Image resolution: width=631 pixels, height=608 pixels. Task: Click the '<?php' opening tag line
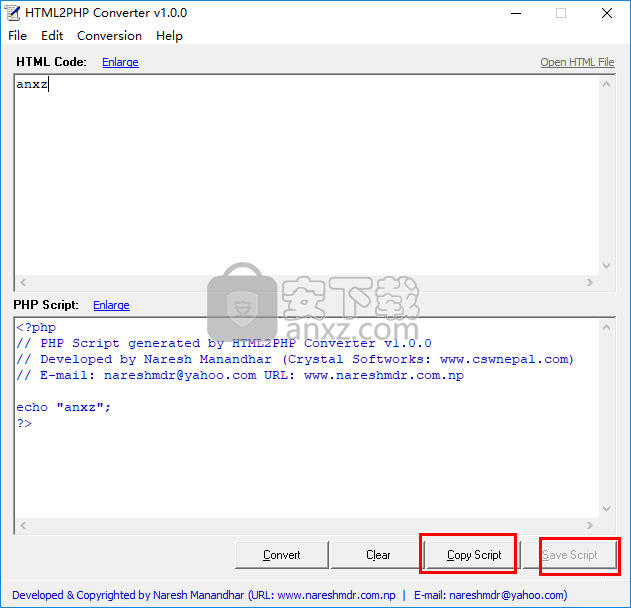pos(36,328)
